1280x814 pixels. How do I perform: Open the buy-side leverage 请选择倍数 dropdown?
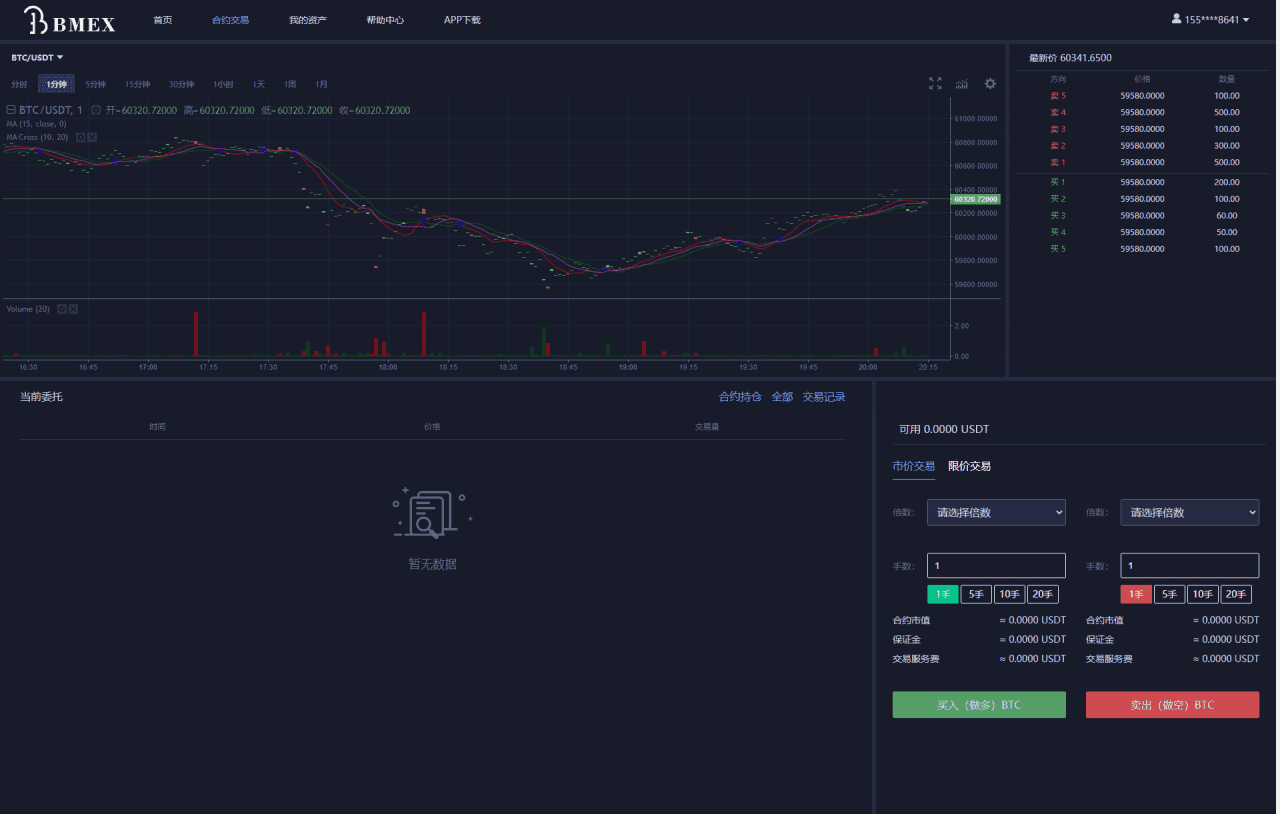(996, 512)
